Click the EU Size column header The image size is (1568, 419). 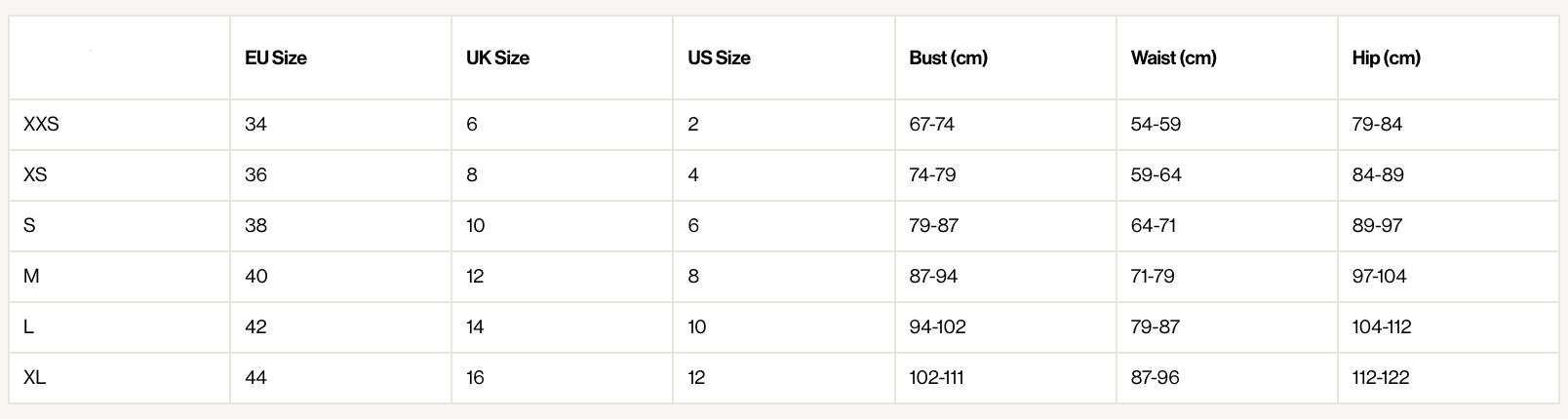point(276,57)
